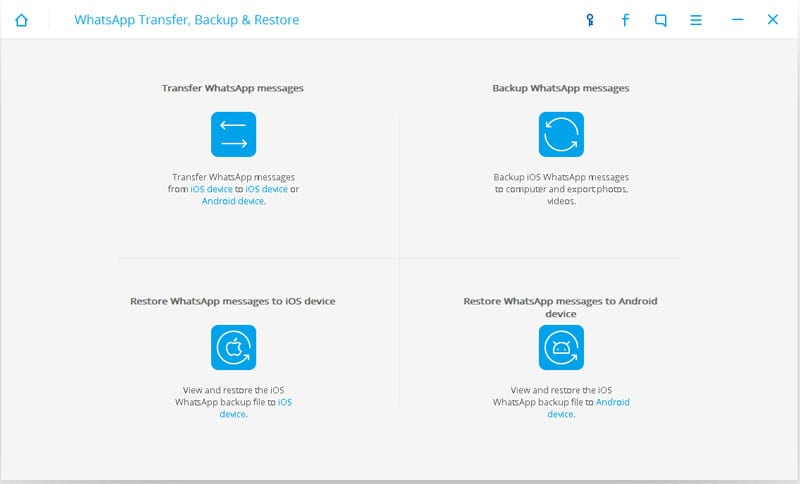Click second 'iOS device' link before 'or'
The image size is (800, 484).
(266, 189)
